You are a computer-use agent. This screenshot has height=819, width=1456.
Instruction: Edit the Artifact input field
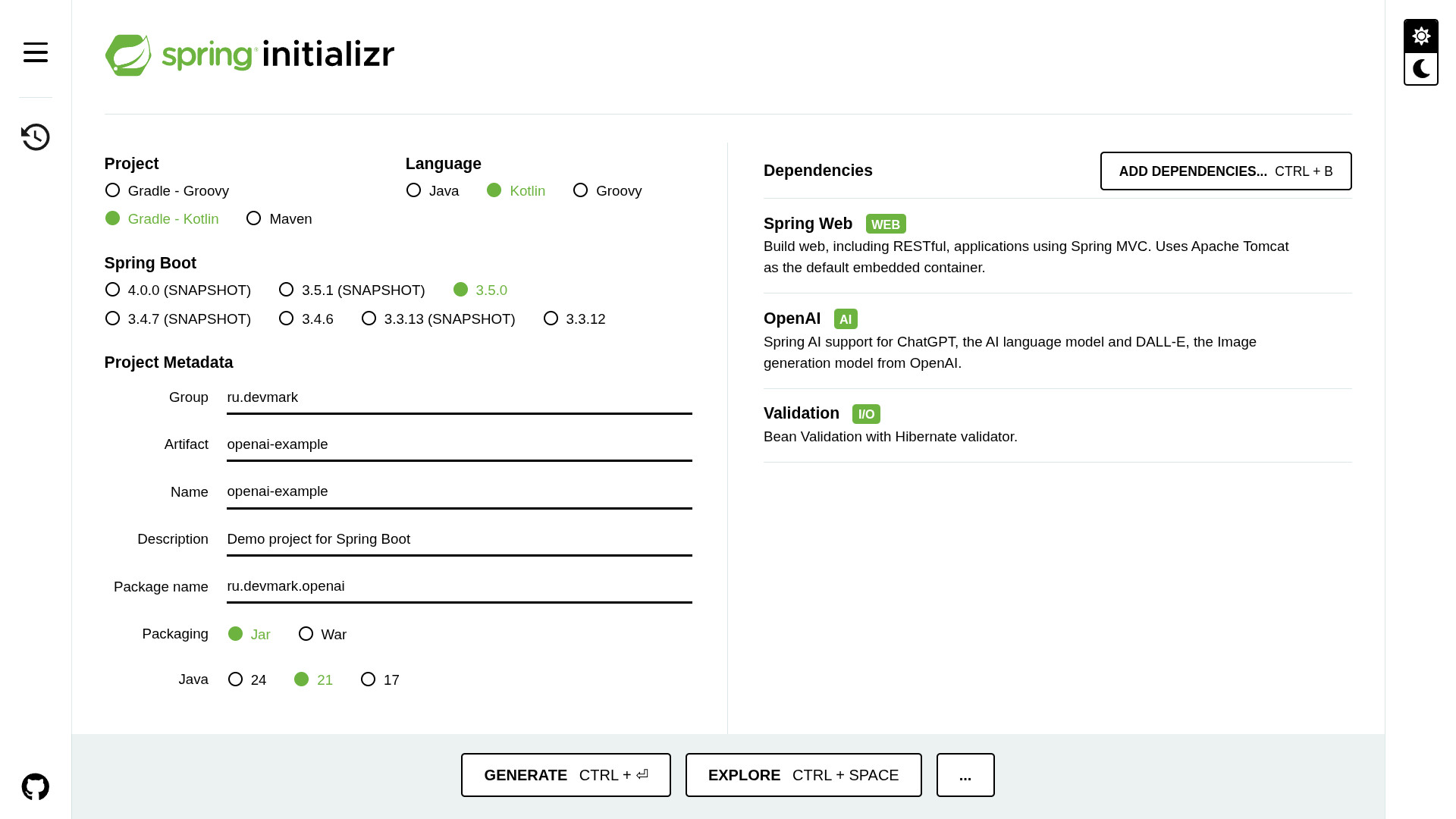[x=460, y=445]
